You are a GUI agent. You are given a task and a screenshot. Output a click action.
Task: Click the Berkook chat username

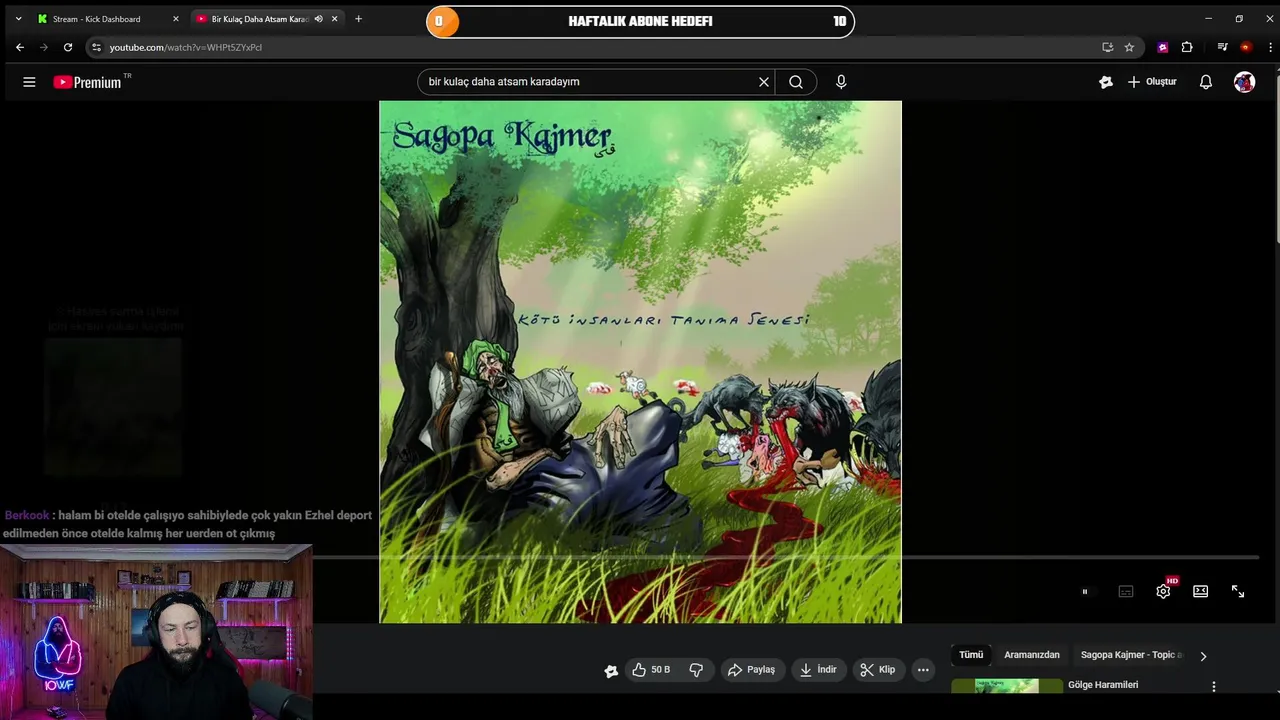(27, 516)
